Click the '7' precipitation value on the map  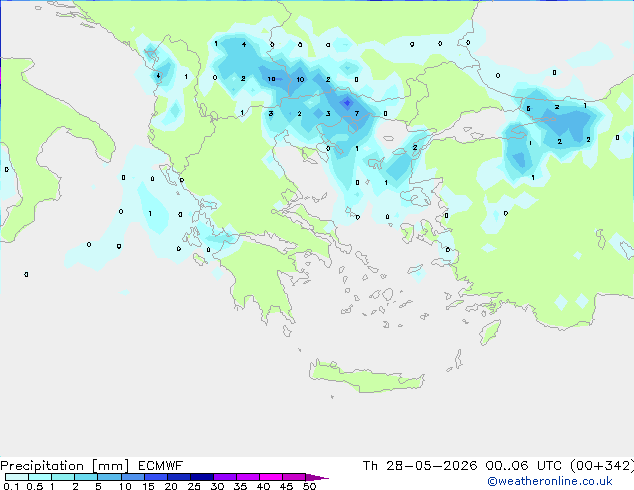click(357, 114)
